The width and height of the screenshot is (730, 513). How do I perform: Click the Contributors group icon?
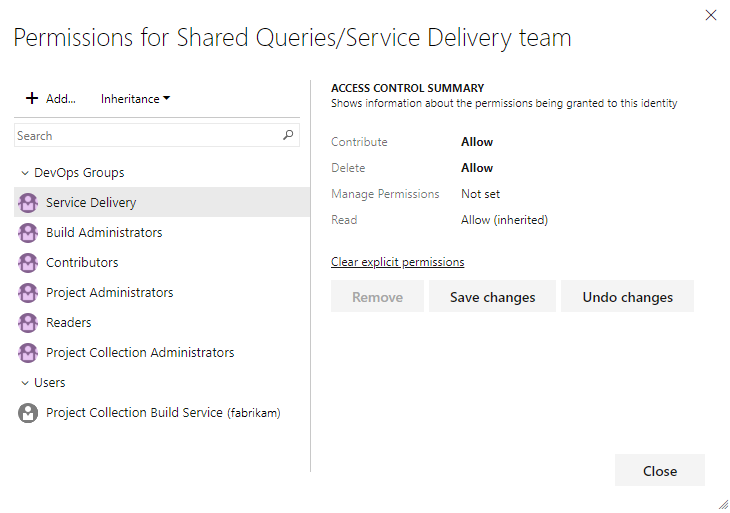(x=28, y=263)
